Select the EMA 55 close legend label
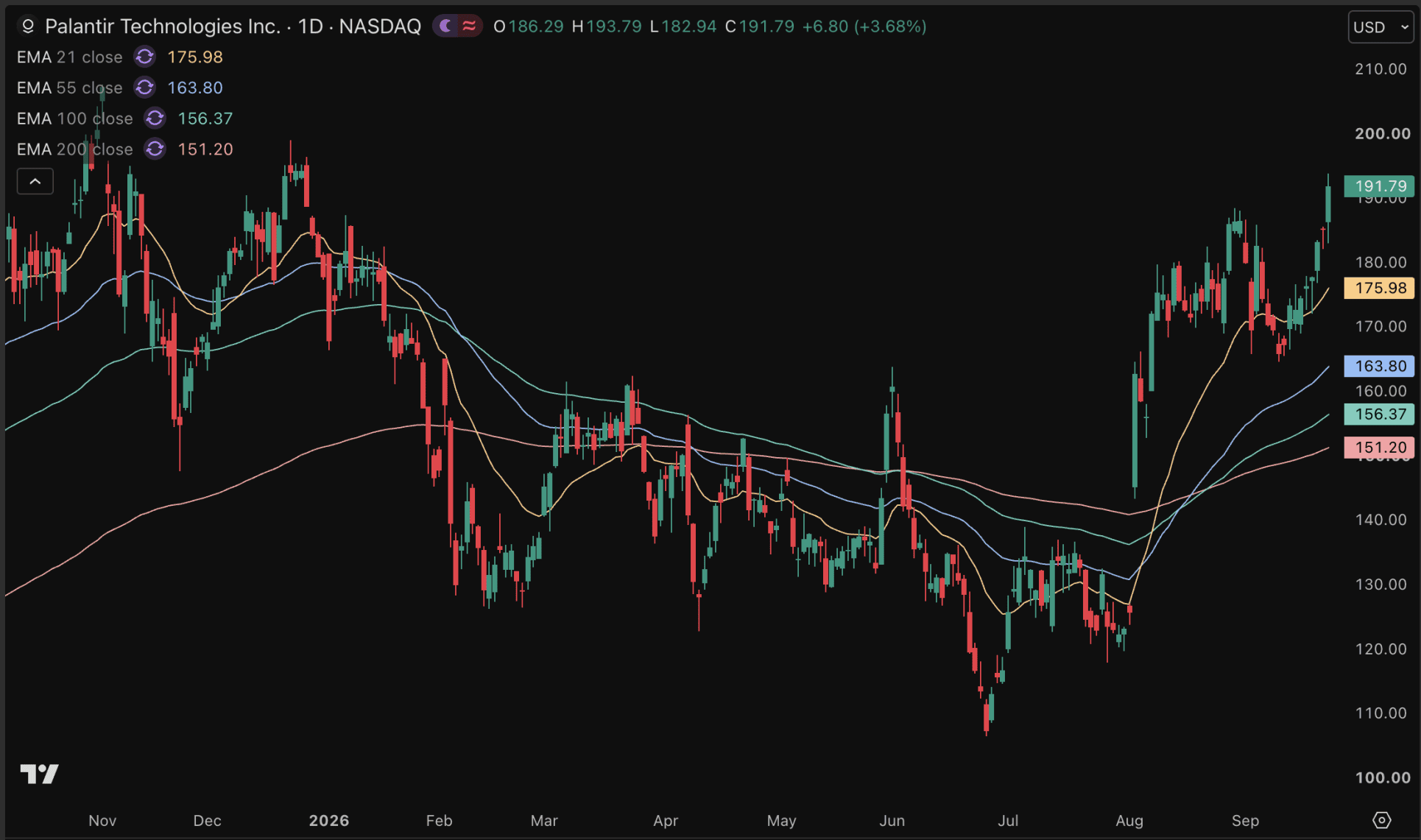Image resolution: width=1421 pixels, height=840 pixels. (70, 88)
